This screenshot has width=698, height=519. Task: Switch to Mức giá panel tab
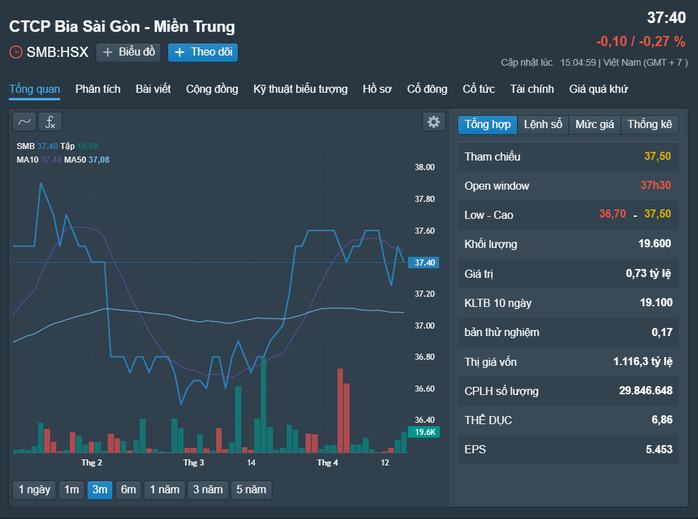595,125
